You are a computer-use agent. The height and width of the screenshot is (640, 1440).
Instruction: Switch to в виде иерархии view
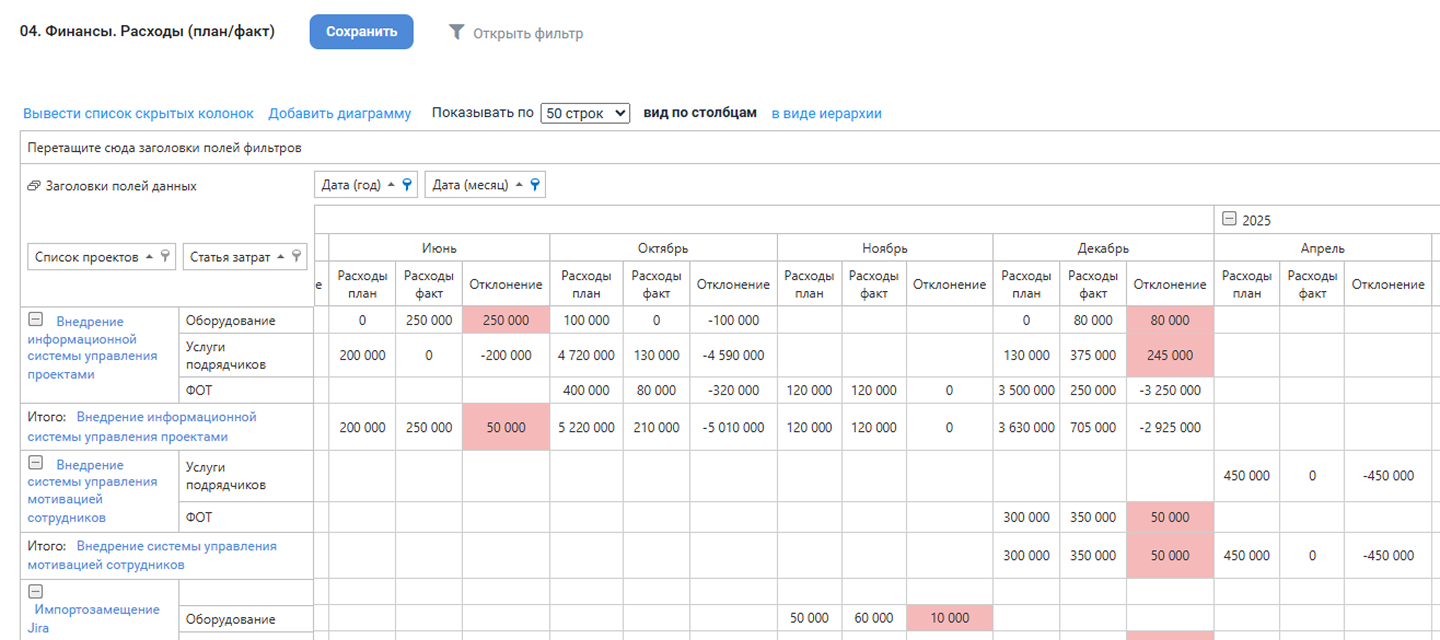(x=826, y=113)
